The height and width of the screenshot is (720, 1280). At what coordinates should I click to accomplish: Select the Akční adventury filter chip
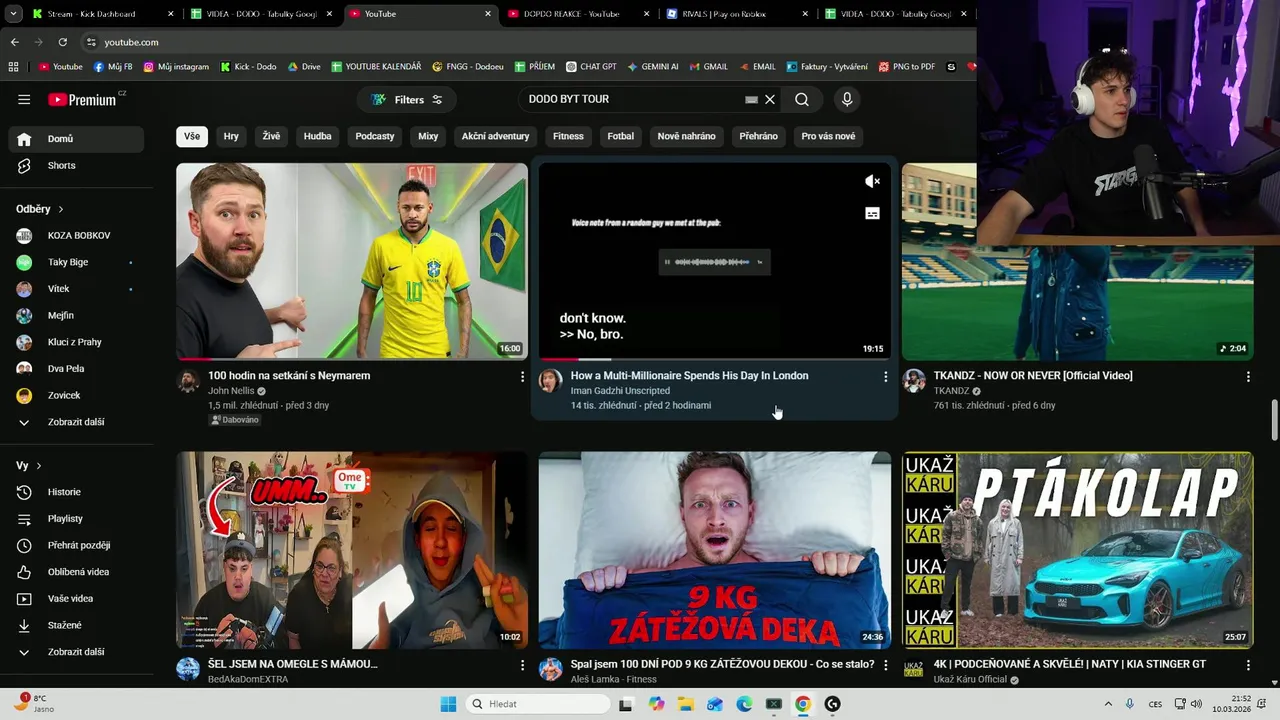[x=495, y=136]
